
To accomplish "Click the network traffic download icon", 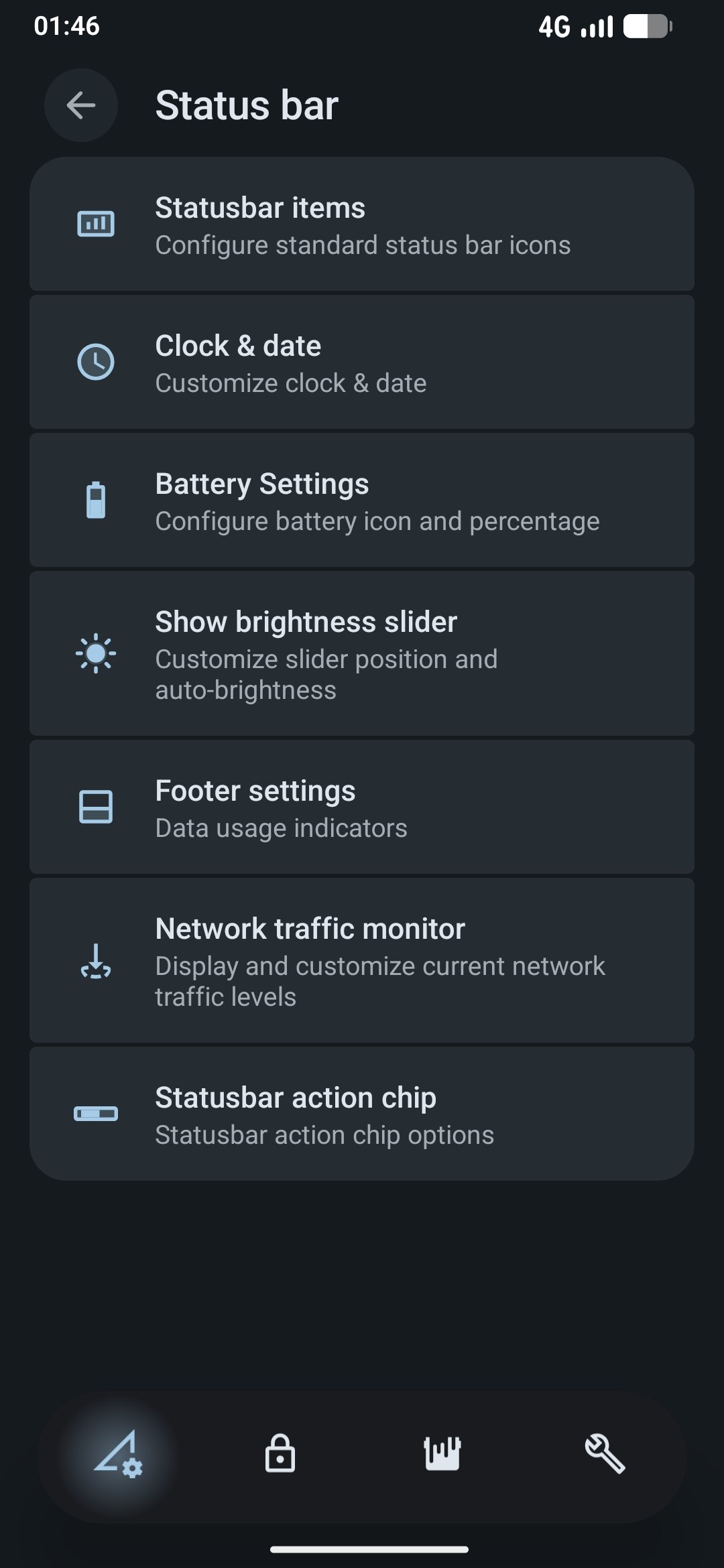I will point(96,961).
